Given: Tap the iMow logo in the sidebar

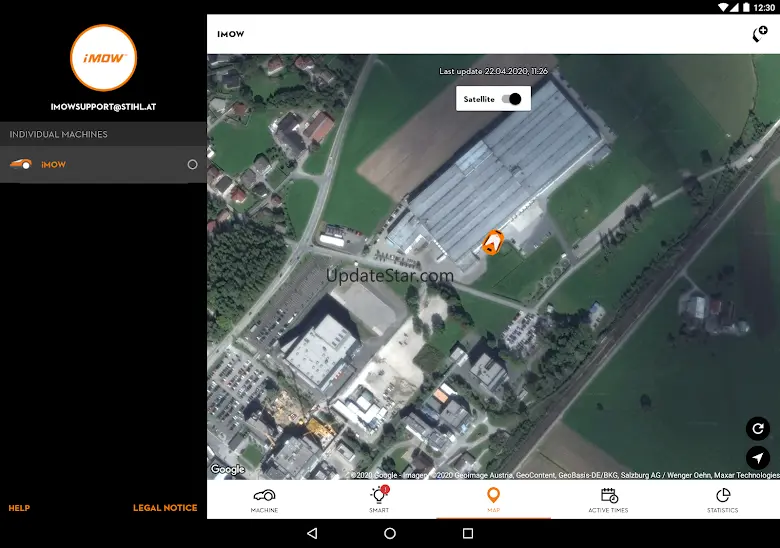Looking at the screenshot, I should tap(103, 58).
